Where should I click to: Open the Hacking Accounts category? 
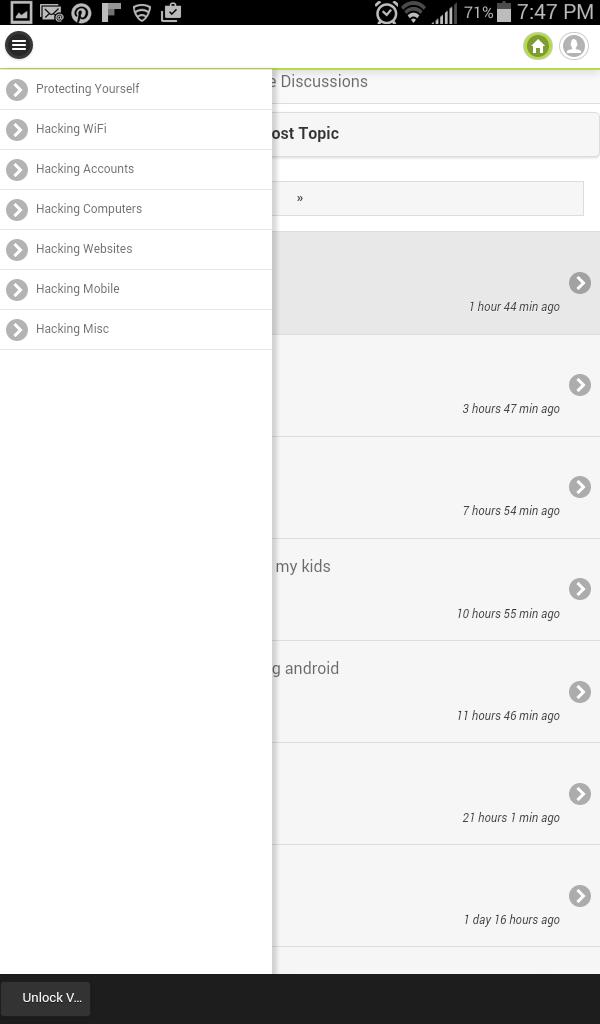[x=85, y=169]
